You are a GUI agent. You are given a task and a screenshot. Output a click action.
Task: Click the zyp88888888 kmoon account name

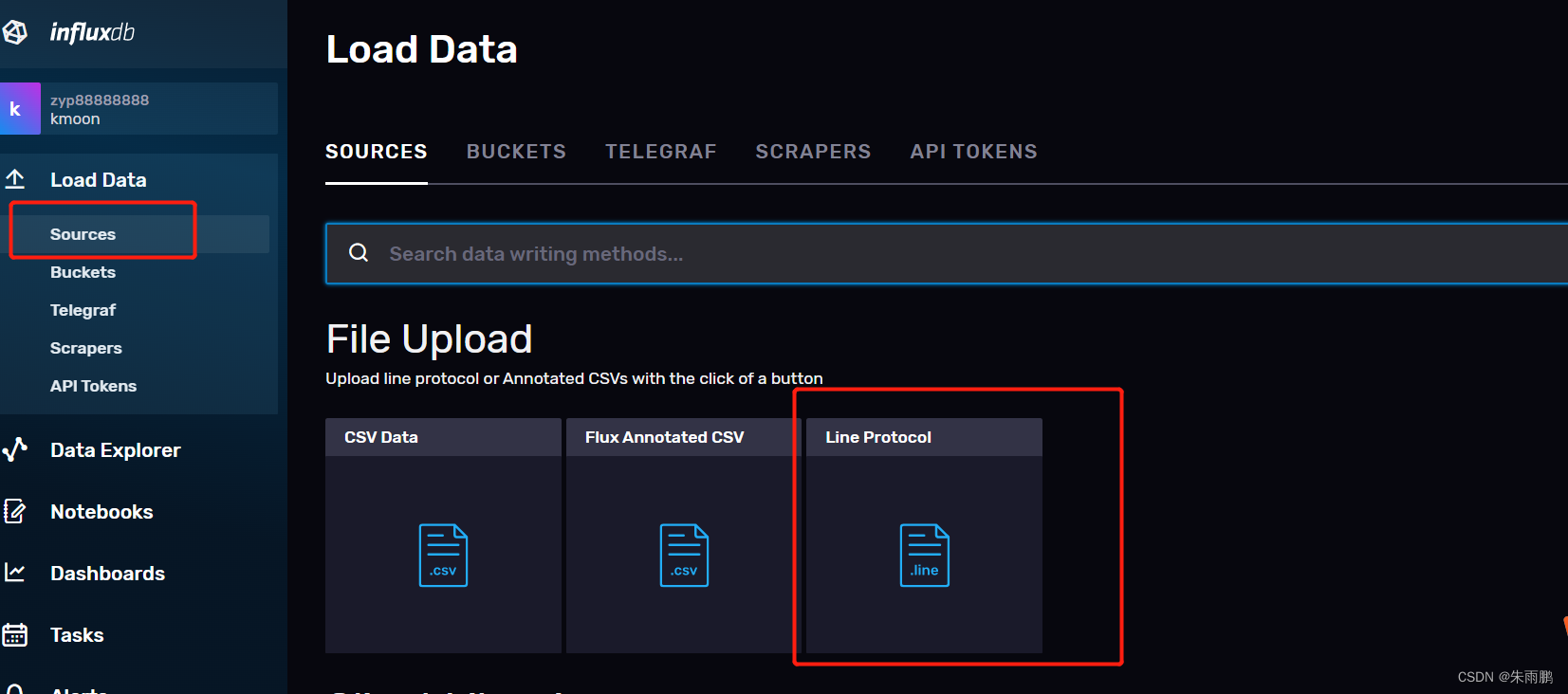point(100,109)
